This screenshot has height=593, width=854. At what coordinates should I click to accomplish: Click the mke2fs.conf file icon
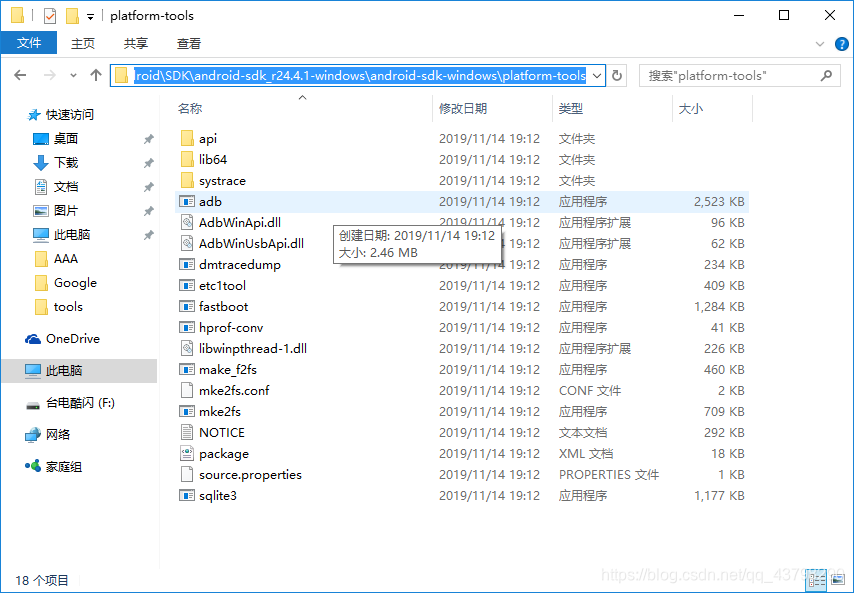click(187, 390)
